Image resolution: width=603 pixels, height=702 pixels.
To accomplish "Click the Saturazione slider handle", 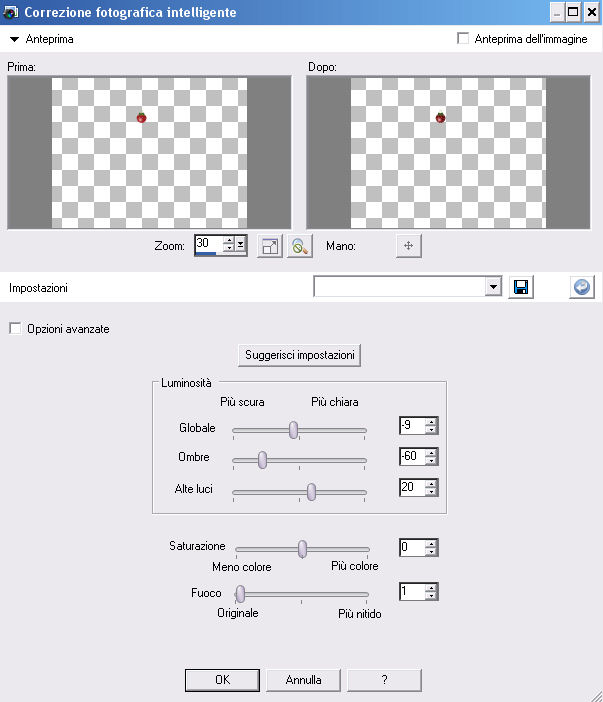I will (303, 549).
